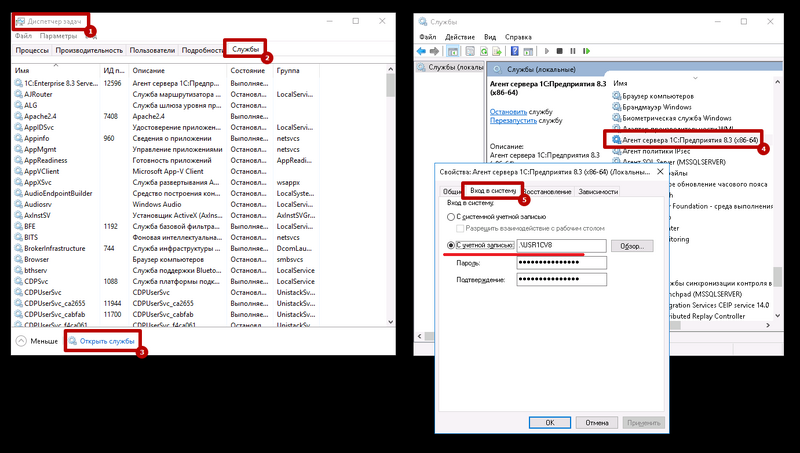Click the gear icon of Browser service row

pyautogui.click(x=19, y=259)
